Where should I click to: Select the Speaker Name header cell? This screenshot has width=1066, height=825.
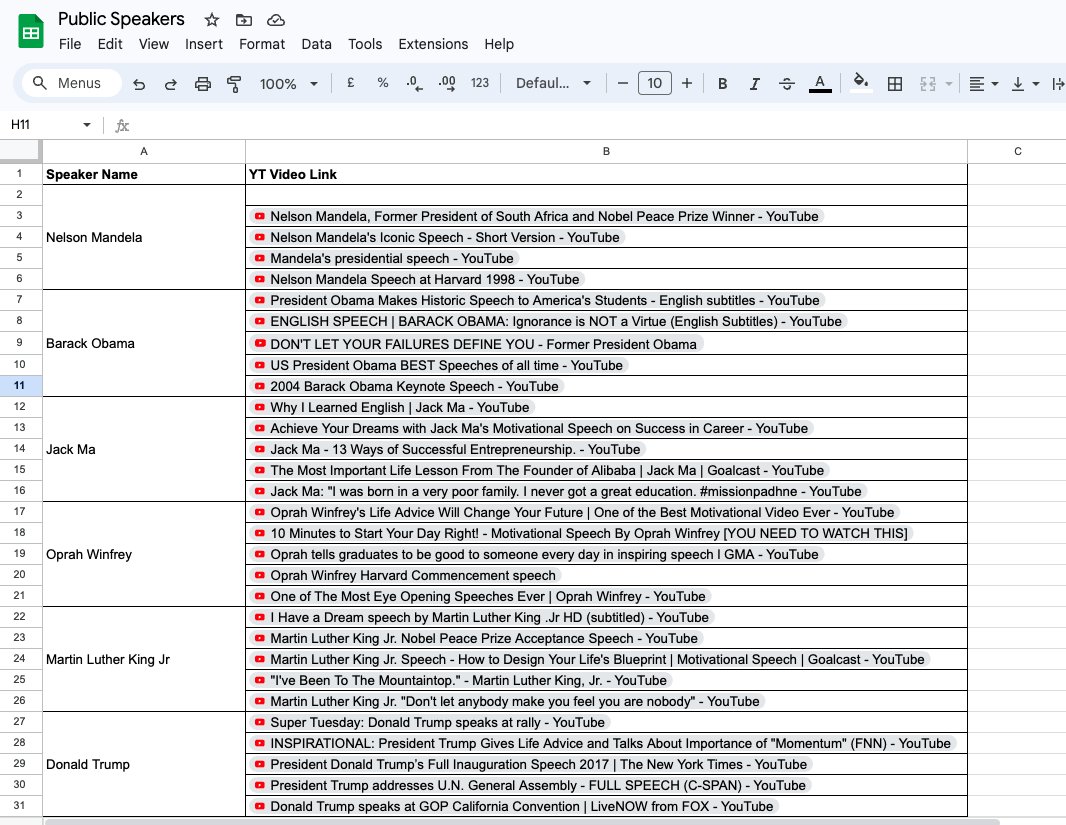click(x=144, y=175)
